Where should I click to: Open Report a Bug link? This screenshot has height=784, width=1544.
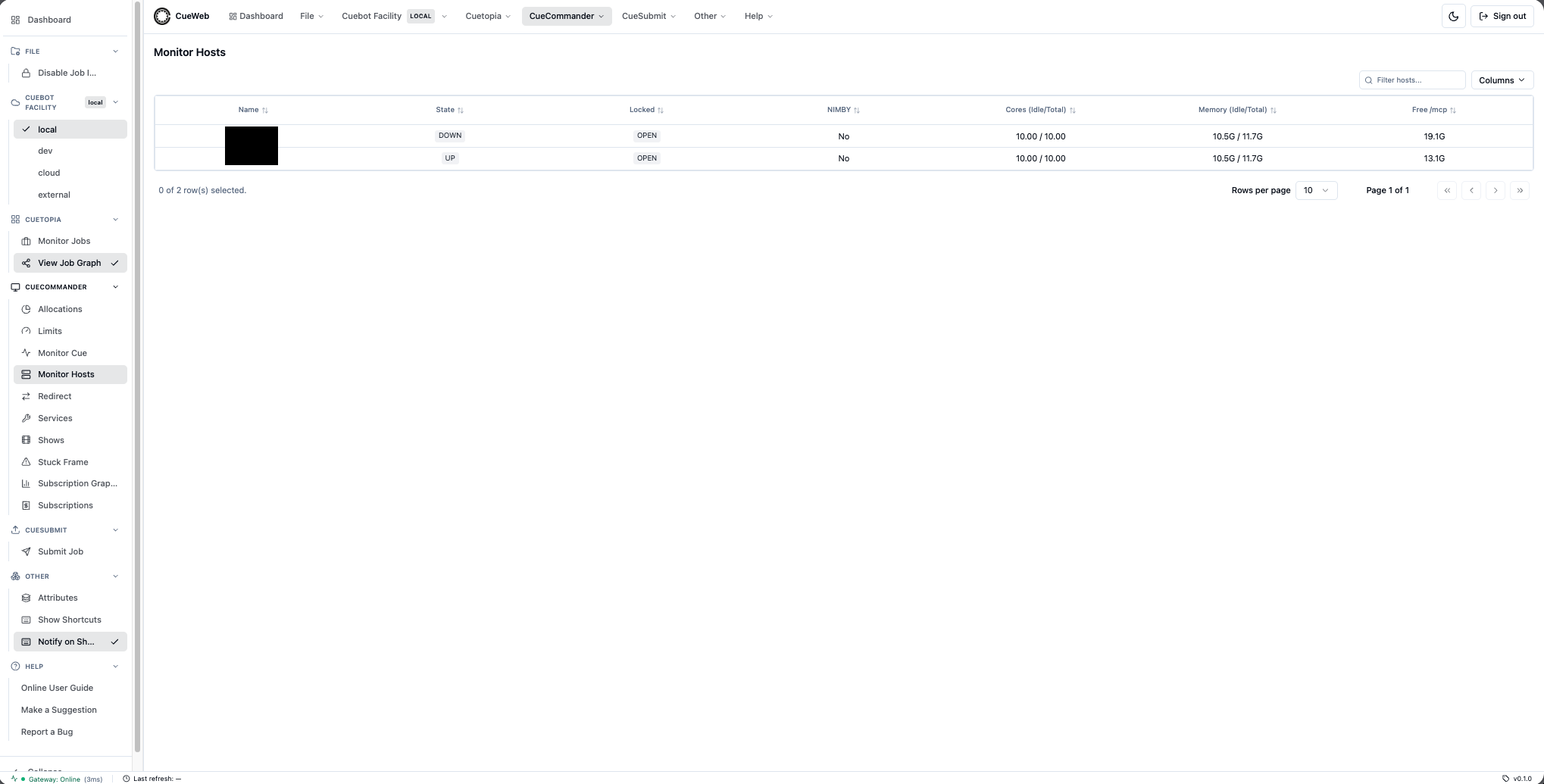click(x=47, y=732)
